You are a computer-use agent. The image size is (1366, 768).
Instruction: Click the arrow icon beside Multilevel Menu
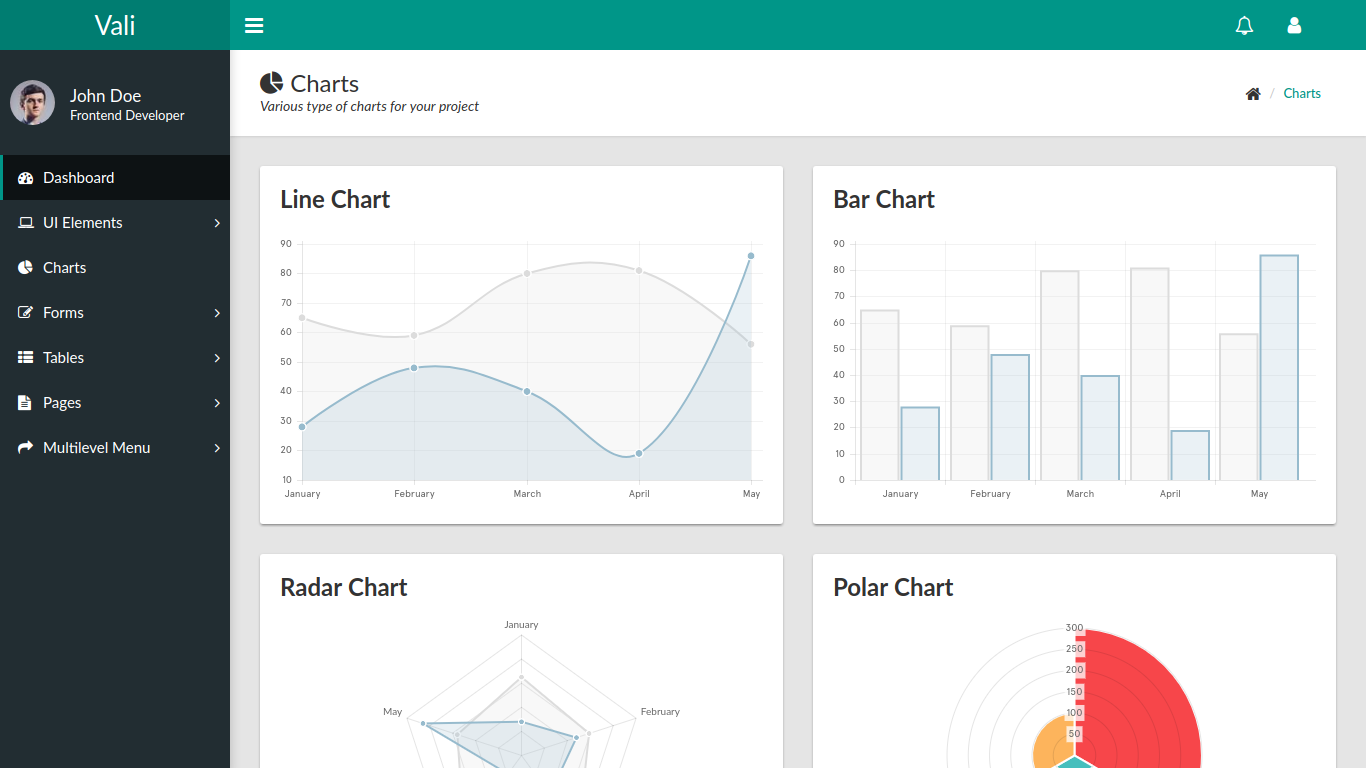[x=25, y=447]
